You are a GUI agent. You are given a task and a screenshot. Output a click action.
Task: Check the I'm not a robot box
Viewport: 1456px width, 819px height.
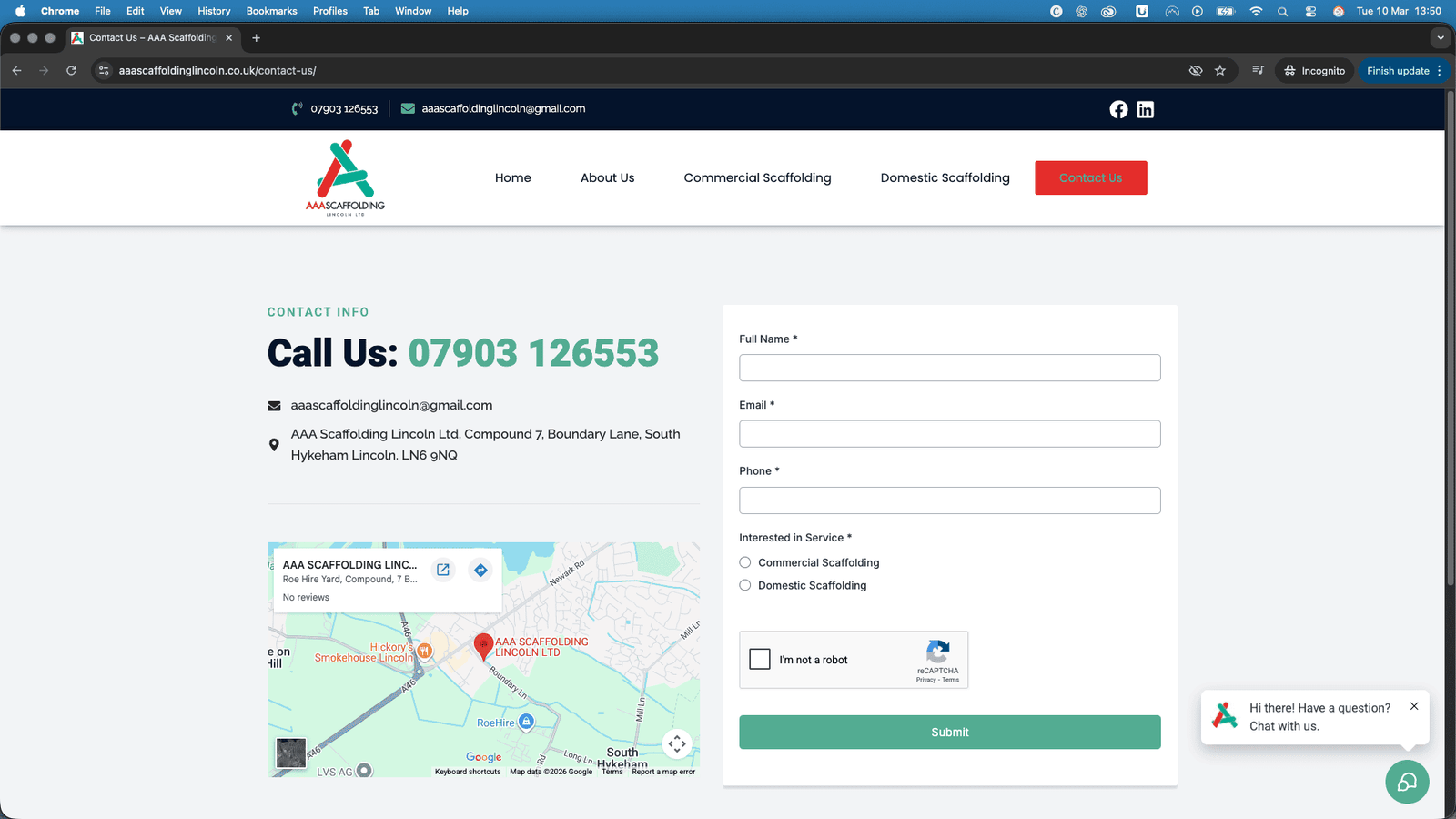[x=760, y=659]
